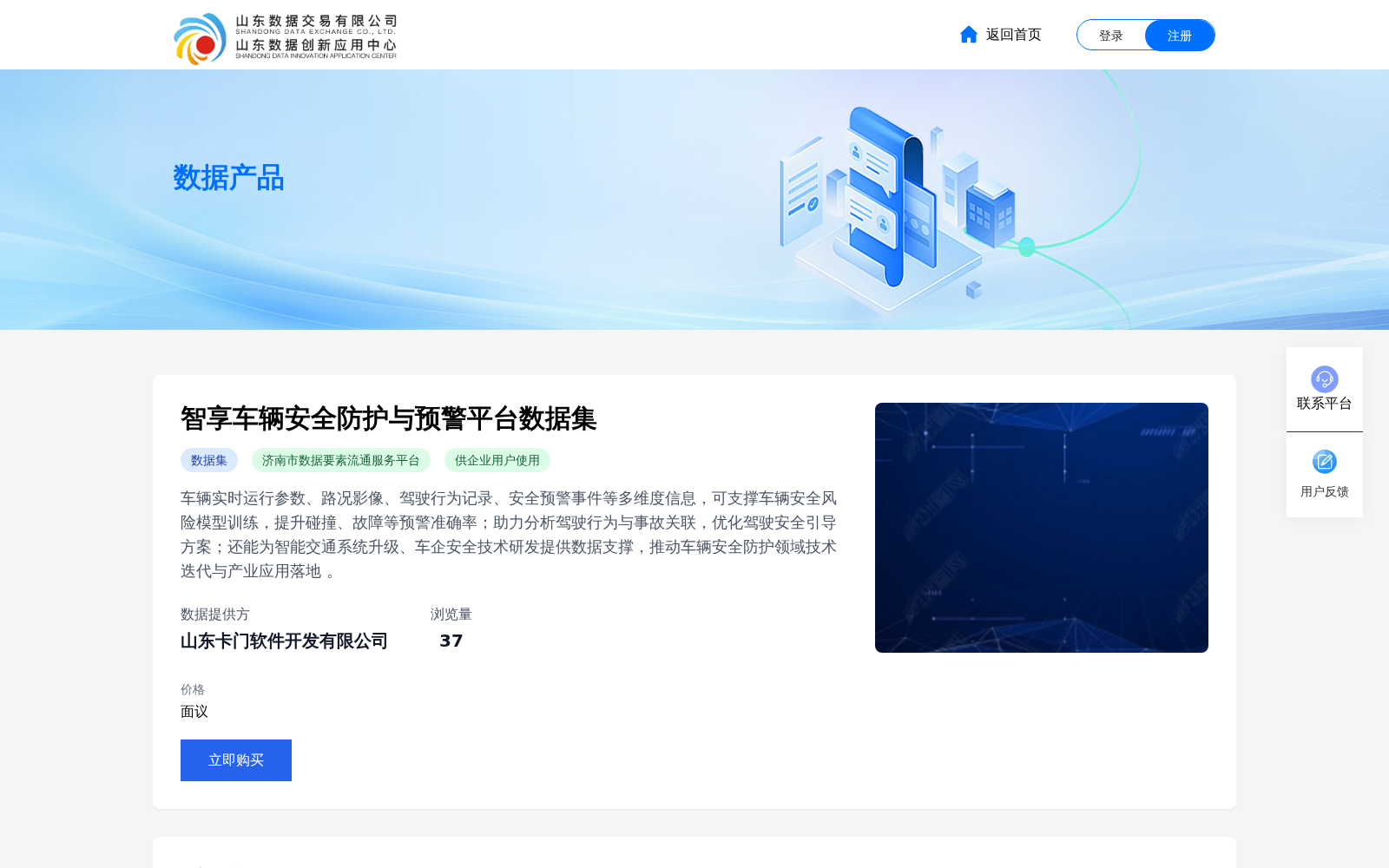Click the home icon beside 返回首页
Screen dimensions: 1389x868
(x=969, y=34)
